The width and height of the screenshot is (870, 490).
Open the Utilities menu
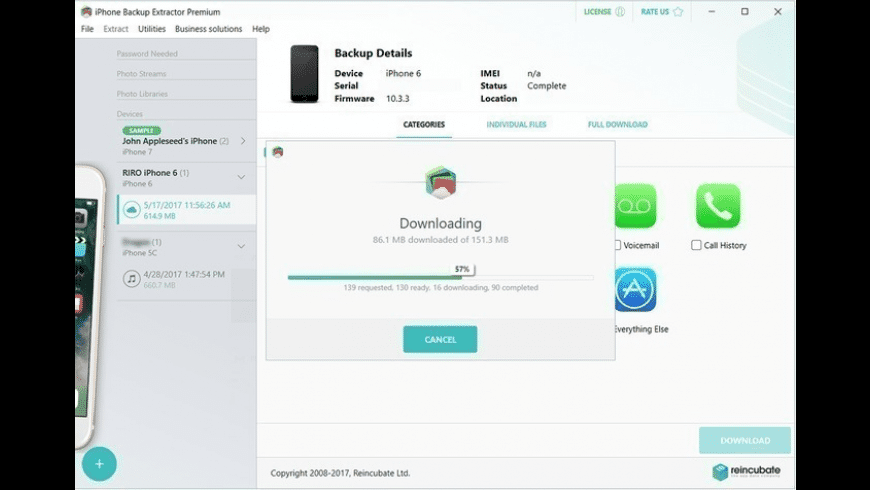point(151,29)
